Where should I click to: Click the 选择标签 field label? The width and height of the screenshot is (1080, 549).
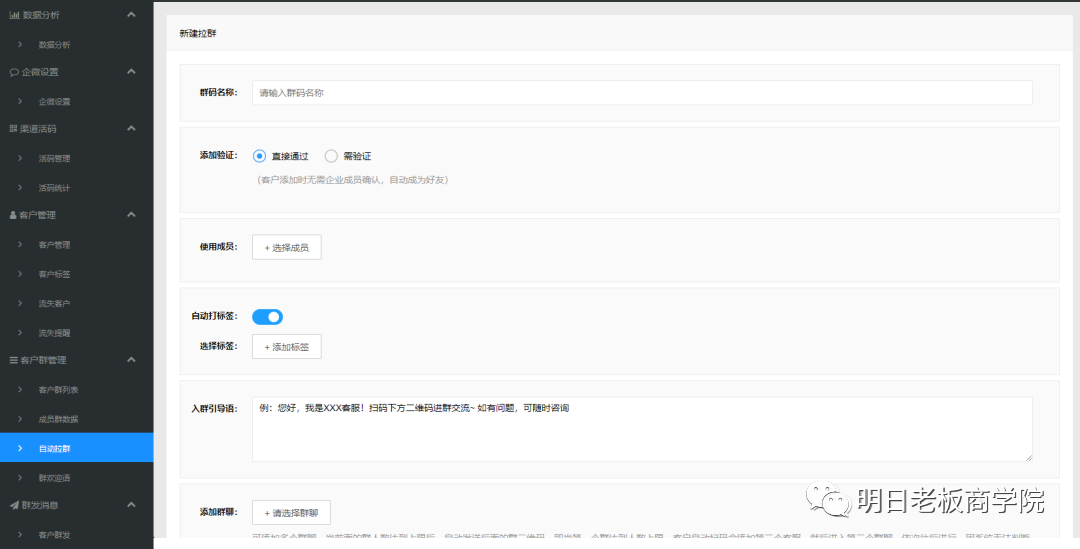[218, 346]
